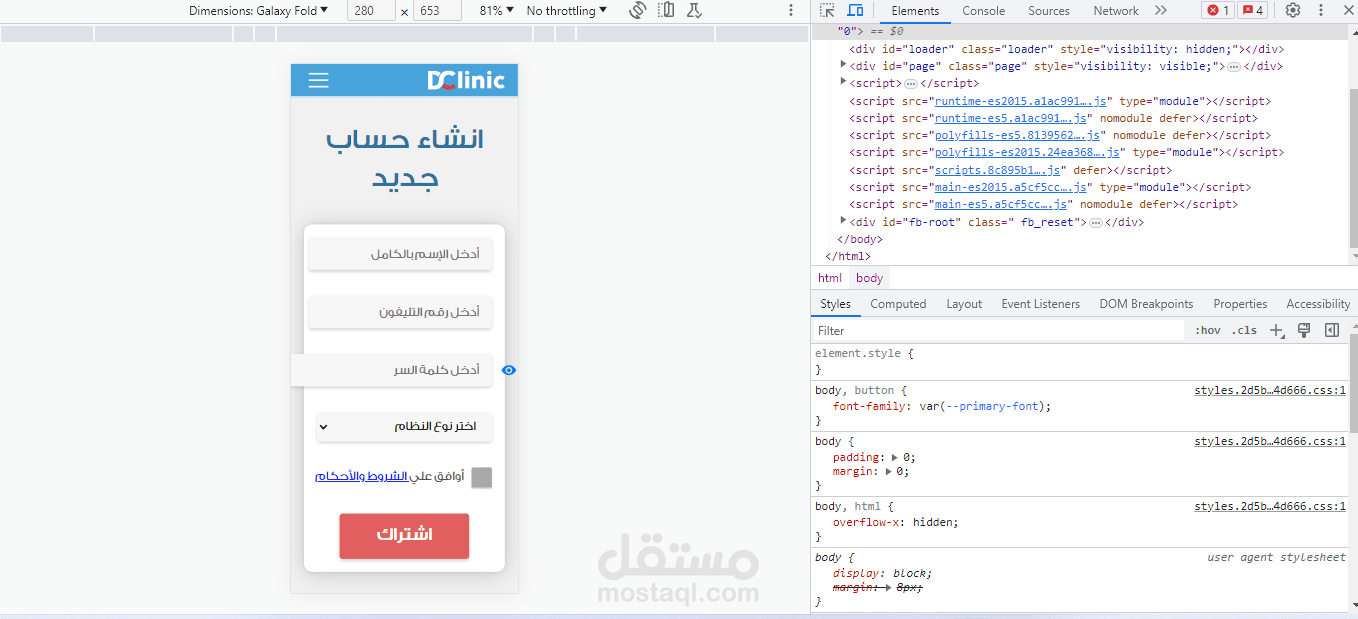Click the new style rule plus icon
The image size is (1358, 619).
[1276, 329]
